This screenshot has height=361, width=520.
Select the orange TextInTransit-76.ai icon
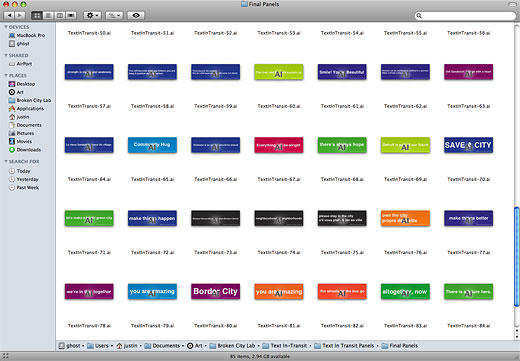tap(405, 218)
